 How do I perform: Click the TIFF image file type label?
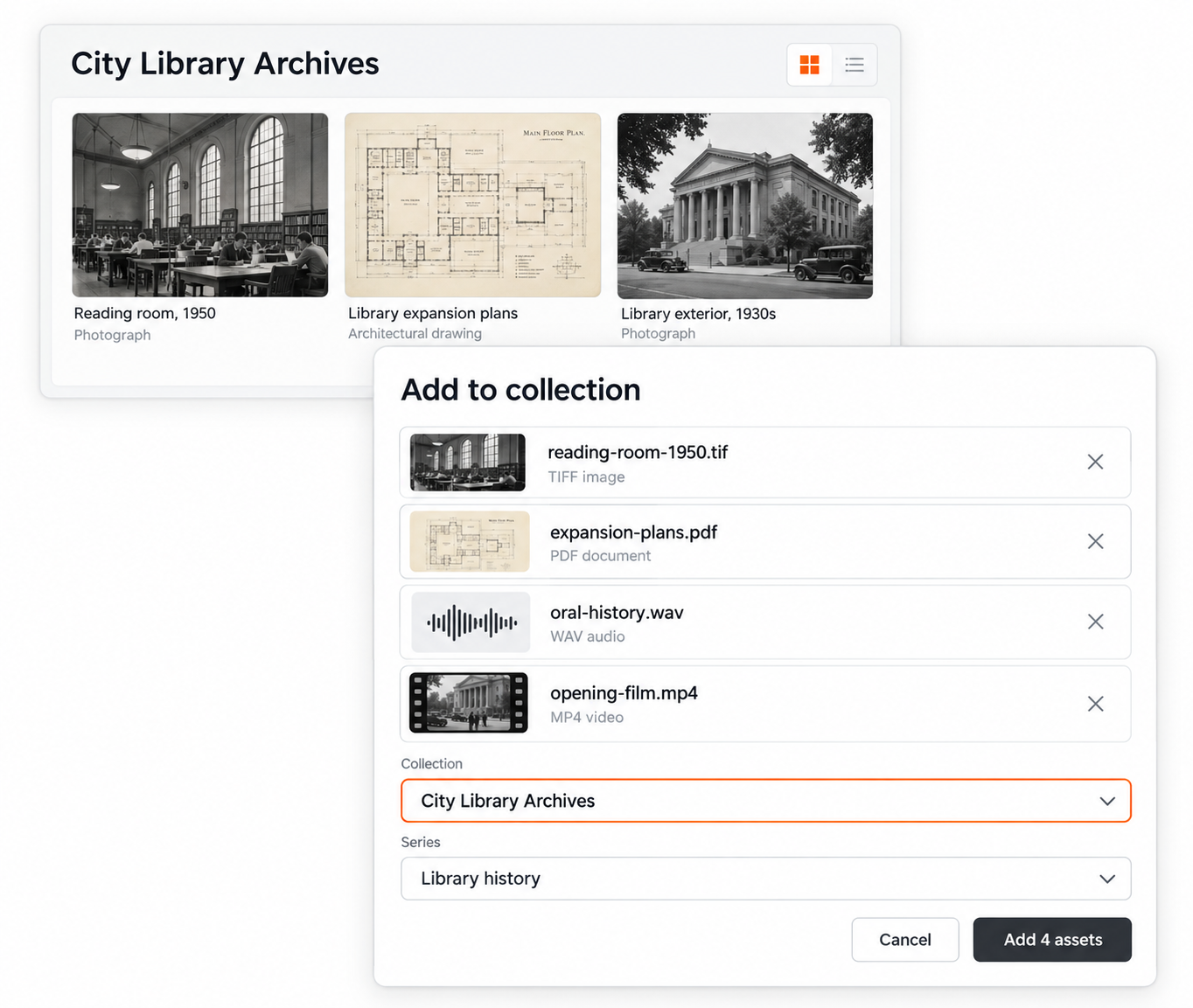coord(586,477)
